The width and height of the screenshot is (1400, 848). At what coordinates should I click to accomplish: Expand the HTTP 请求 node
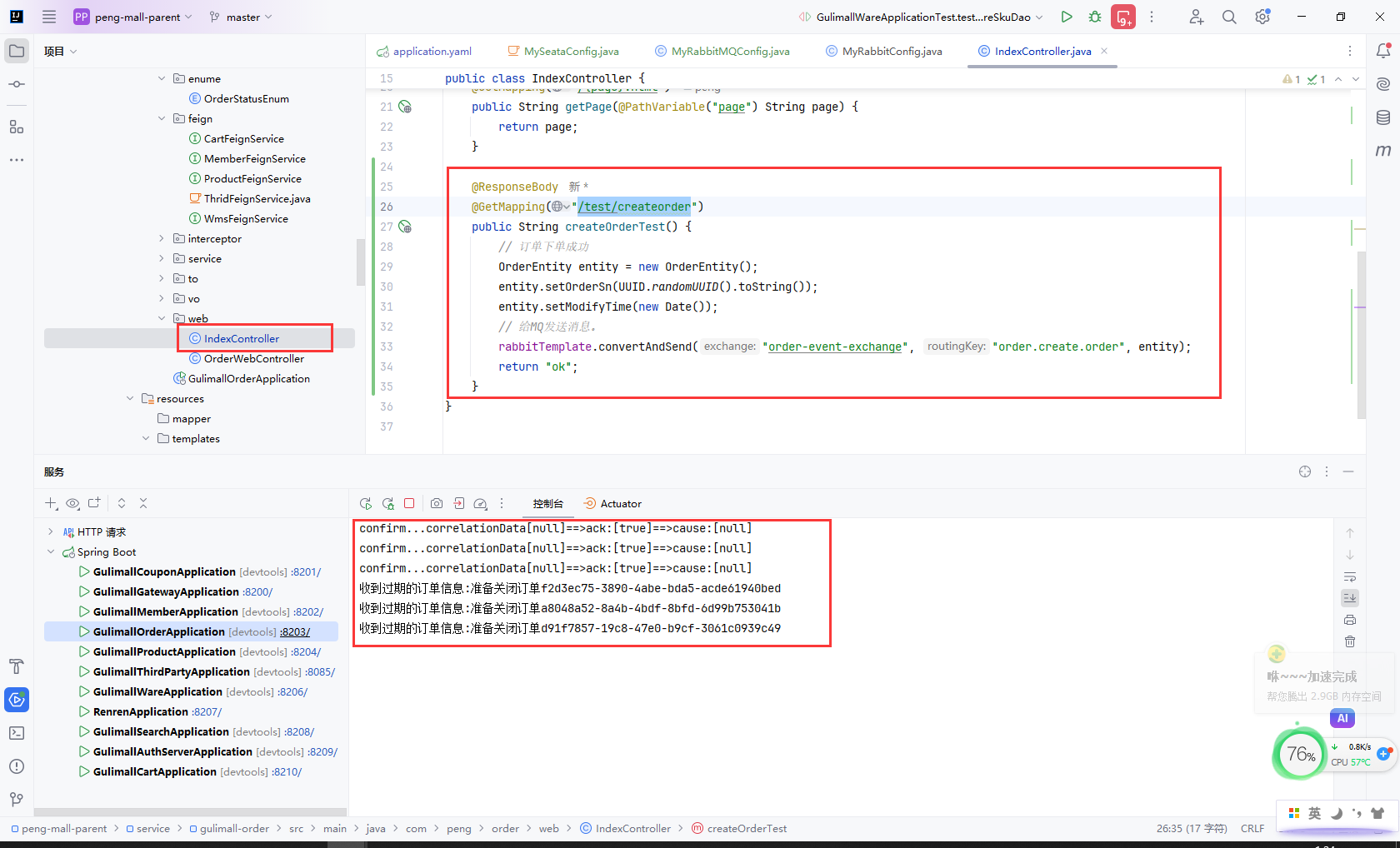pyautogui.click(x=50, y=531)
